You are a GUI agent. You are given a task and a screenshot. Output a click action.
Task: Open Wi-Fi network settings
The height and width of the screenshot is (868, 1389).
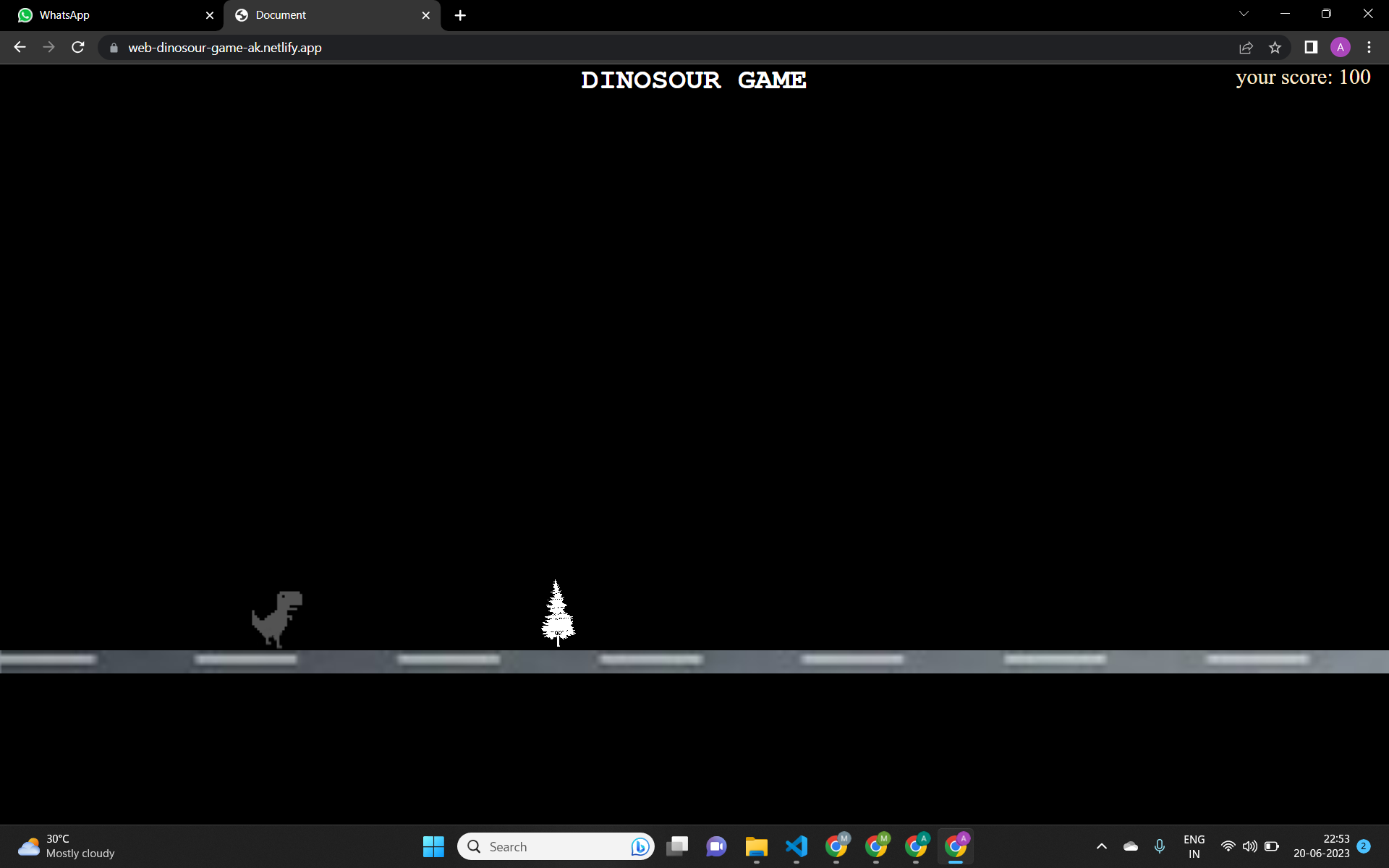click(1228, 846)
